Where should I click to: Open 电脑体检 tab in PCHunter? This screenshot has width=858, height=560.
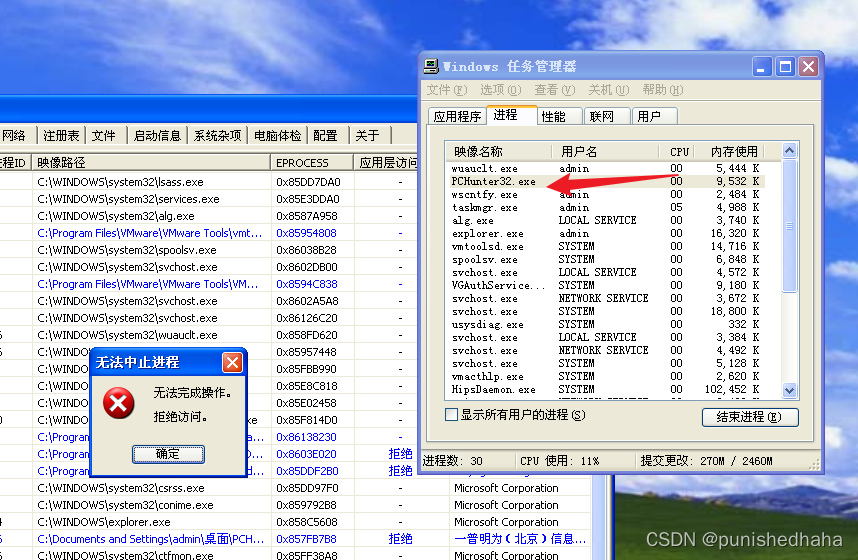(x=277, y=135)
